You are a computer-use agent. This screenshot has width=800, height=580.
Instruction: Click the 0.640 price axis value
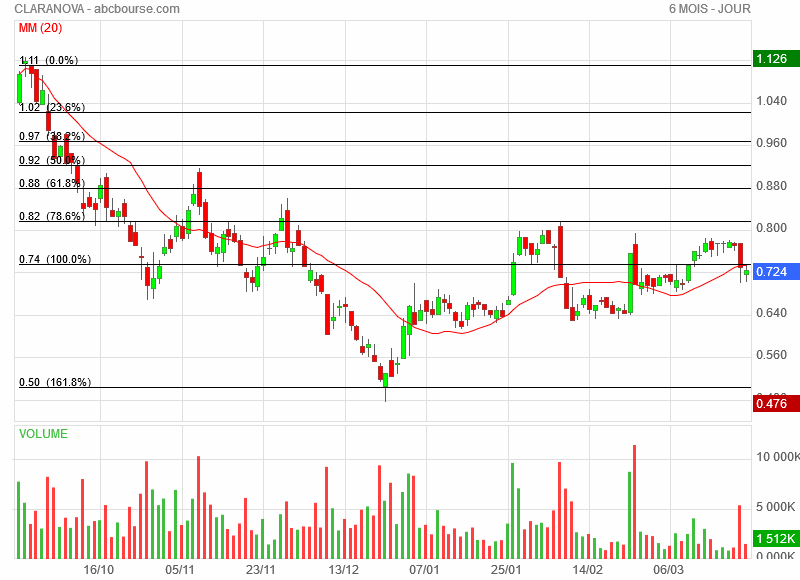tap(771, 312)
